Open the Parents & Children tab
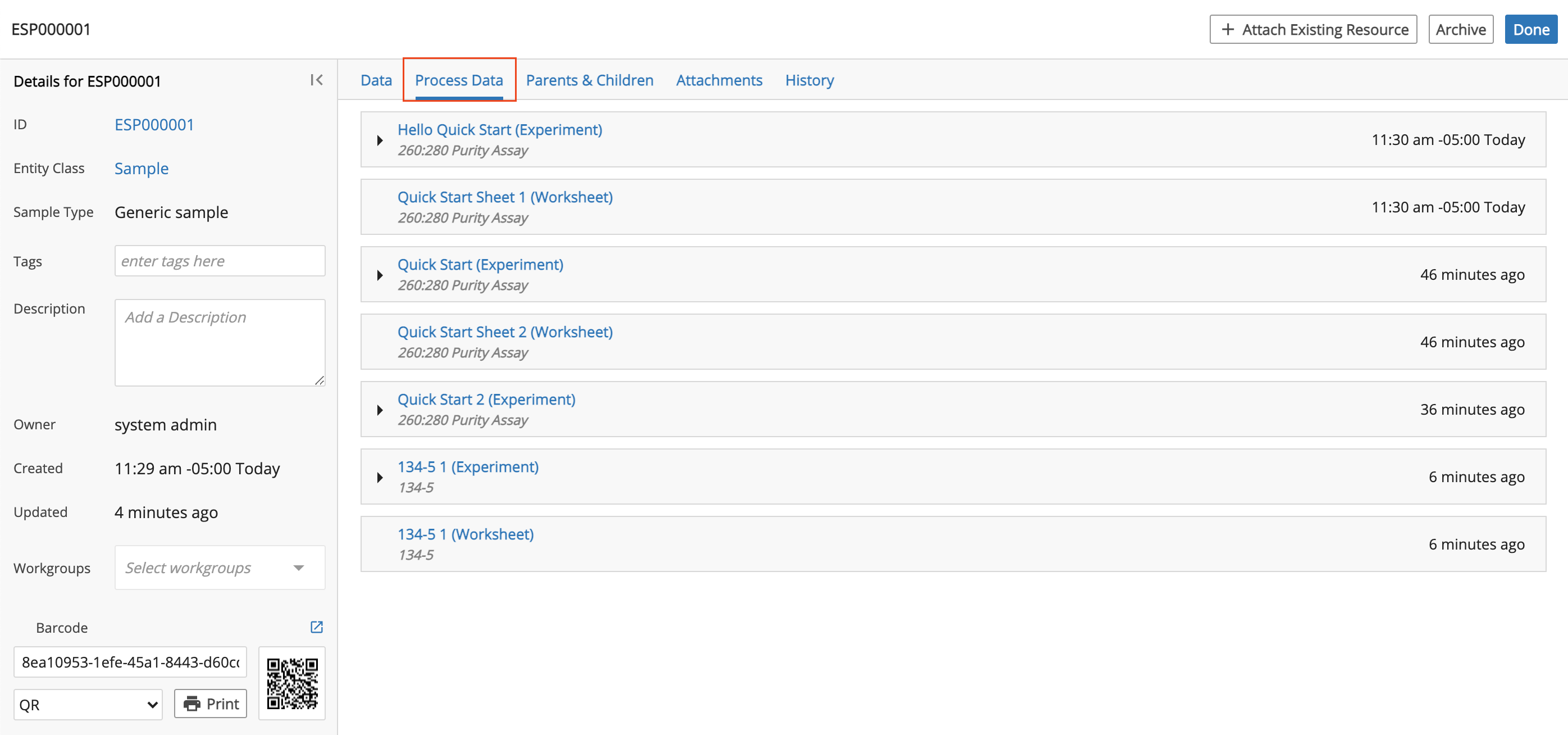This screenshot has height=735, width=1568. click(590, 79)
